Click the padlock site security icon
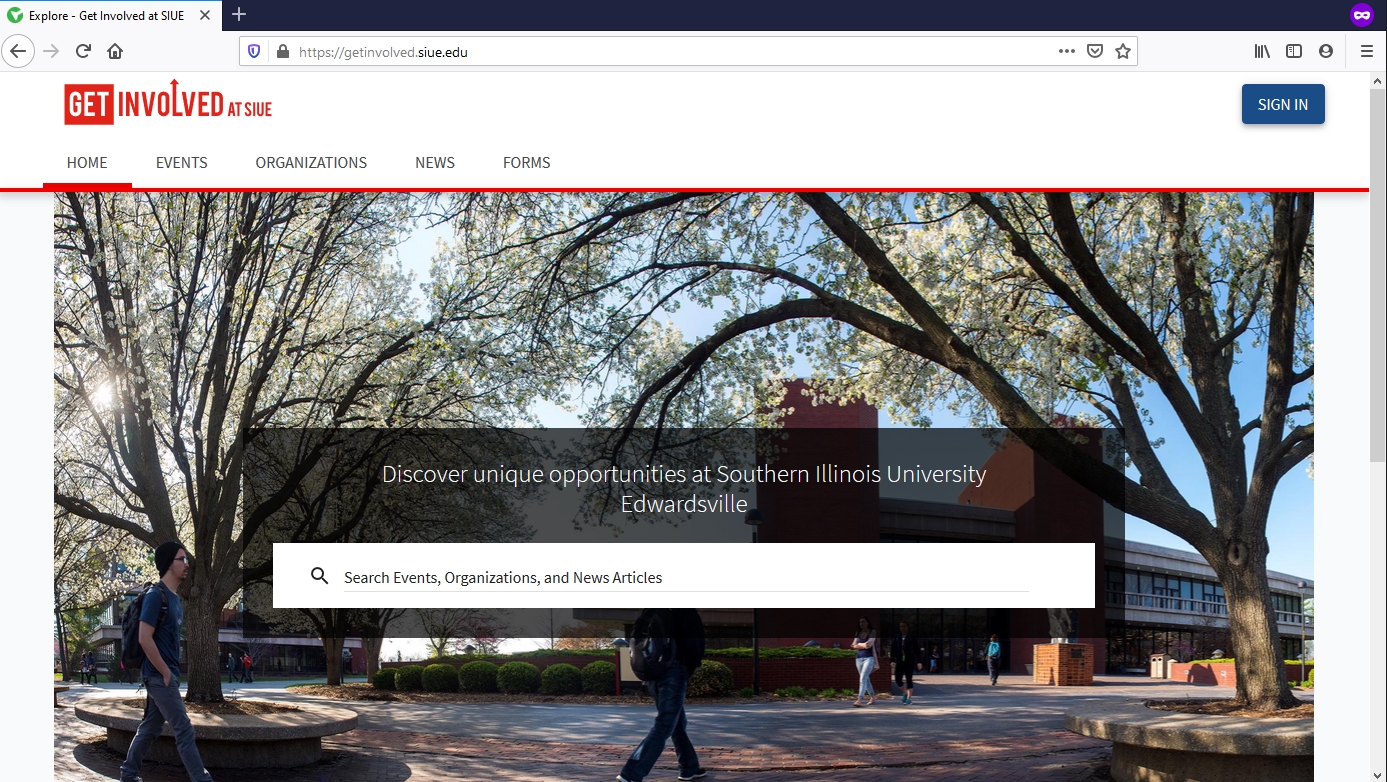 point(282,52)
